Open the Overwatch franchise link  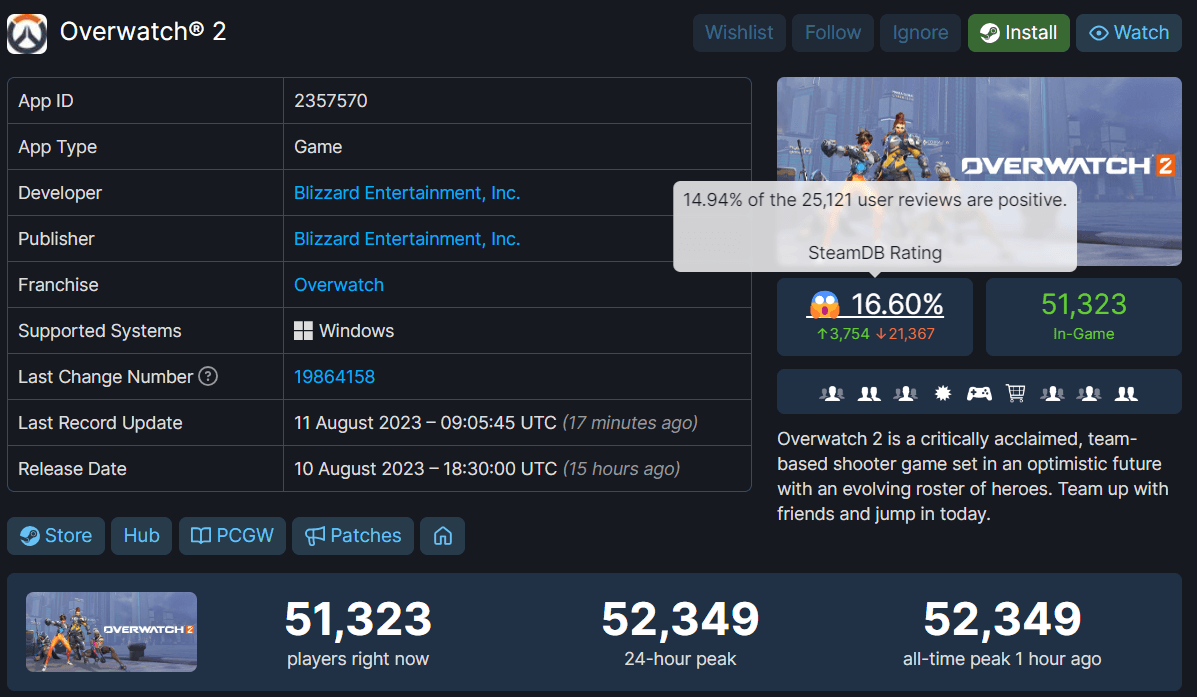tap(339, 285)
